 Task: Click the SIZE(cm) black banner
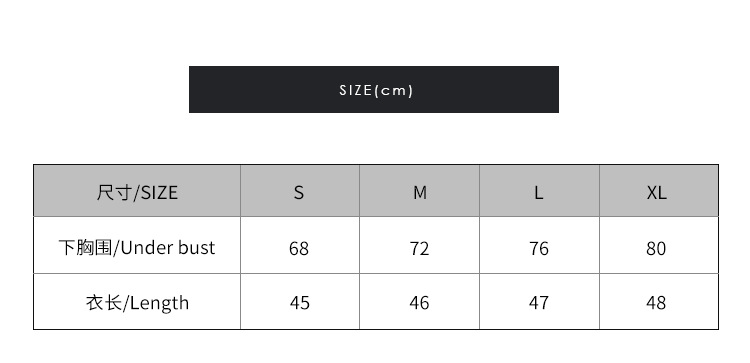(x=374, y=89)
